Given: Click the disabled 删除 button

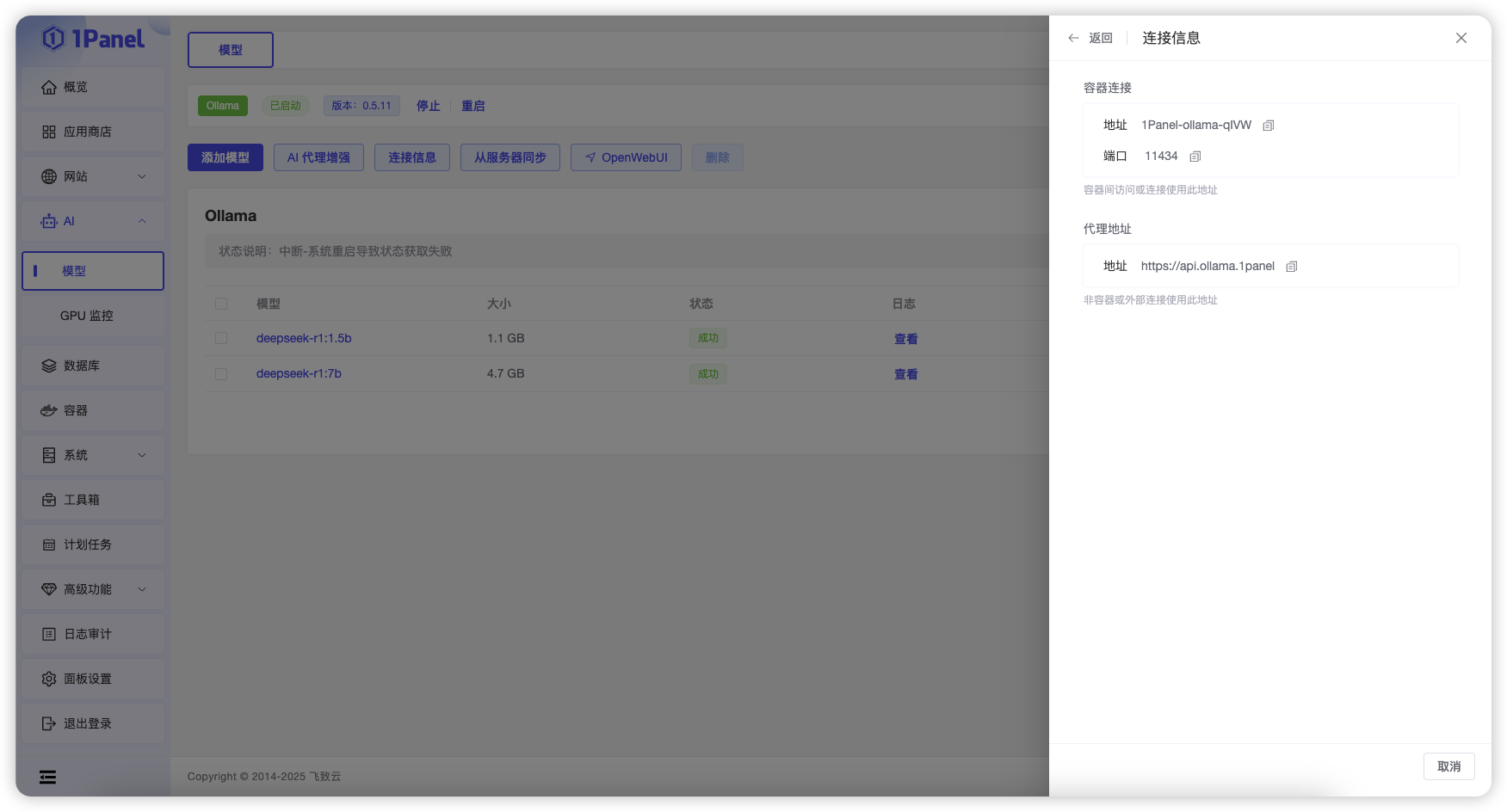Looking at the screenshot, I should [x=718, y=157].
